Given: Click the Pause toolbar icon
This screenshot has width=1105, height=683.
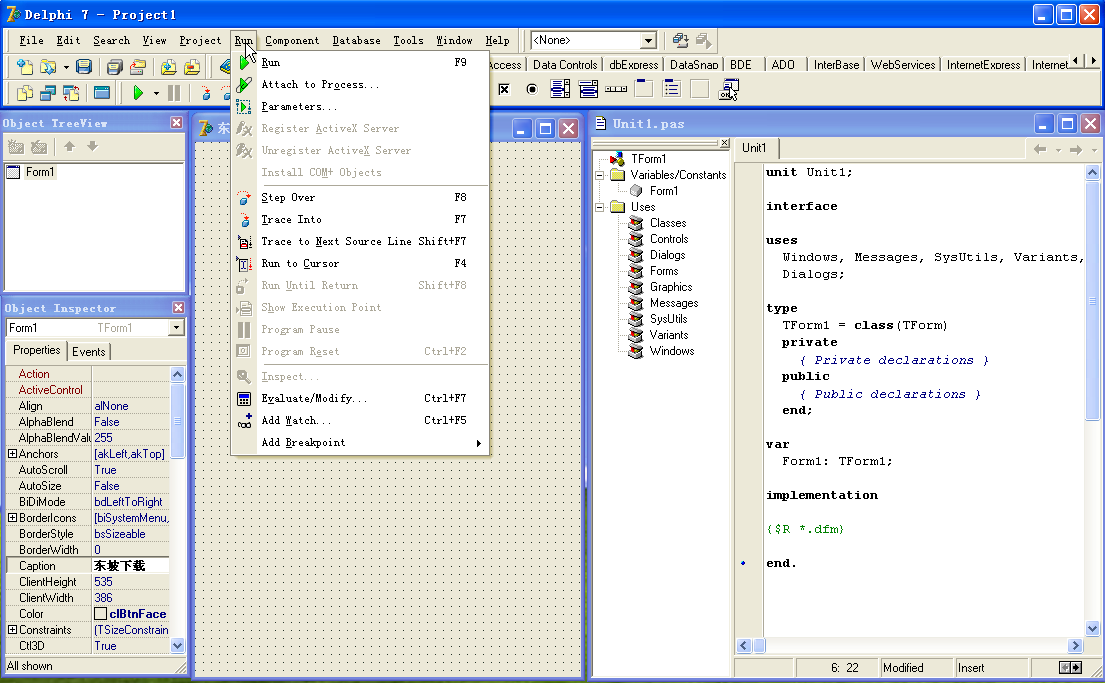Looking at the screenshot, I should (x=174, y=92).
